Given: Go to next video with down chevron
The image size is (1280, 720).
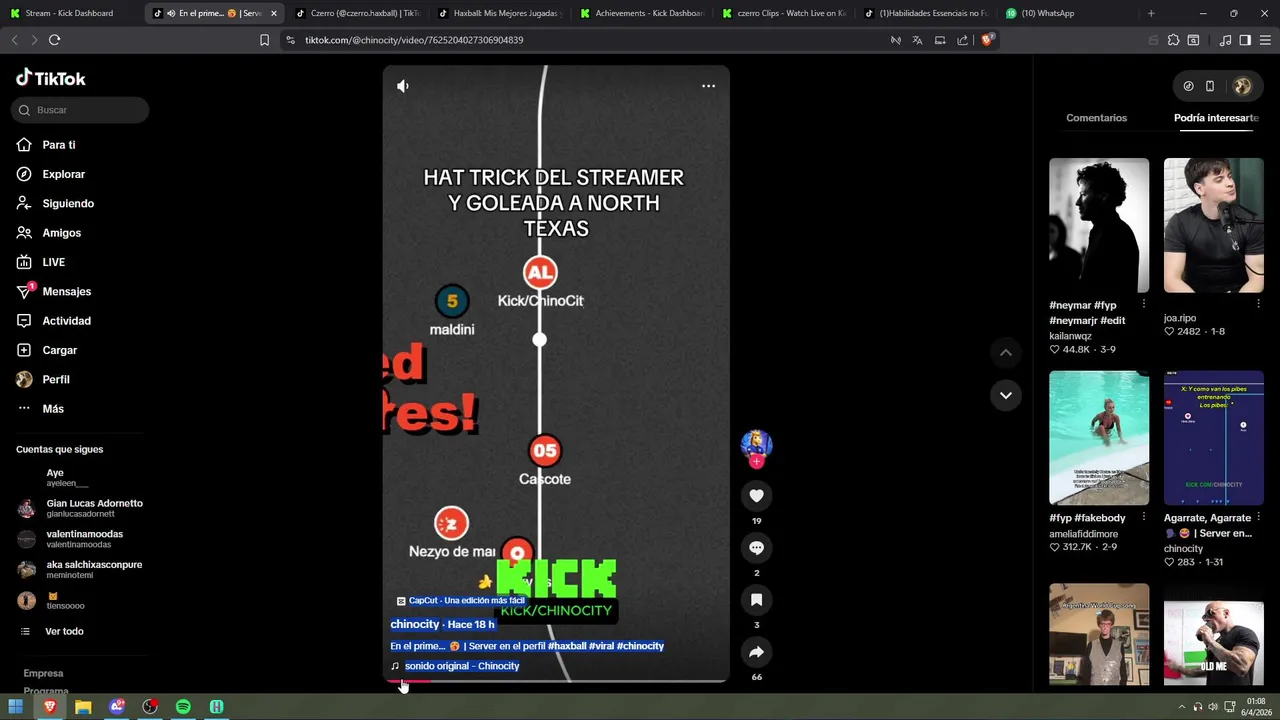Looking at the screenshot, I should click(1006, 395).
